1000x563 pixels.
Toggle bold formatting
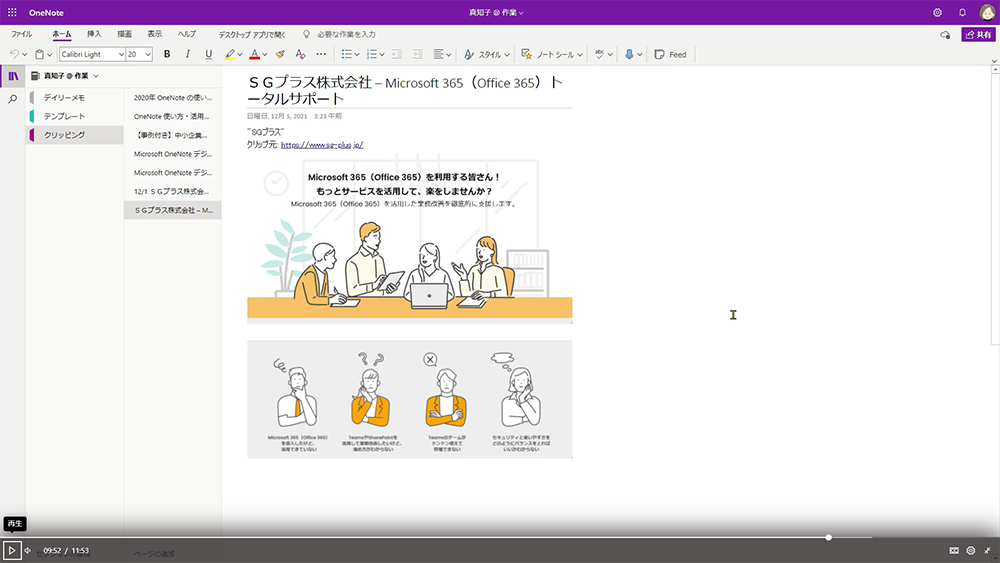point(167,54)
